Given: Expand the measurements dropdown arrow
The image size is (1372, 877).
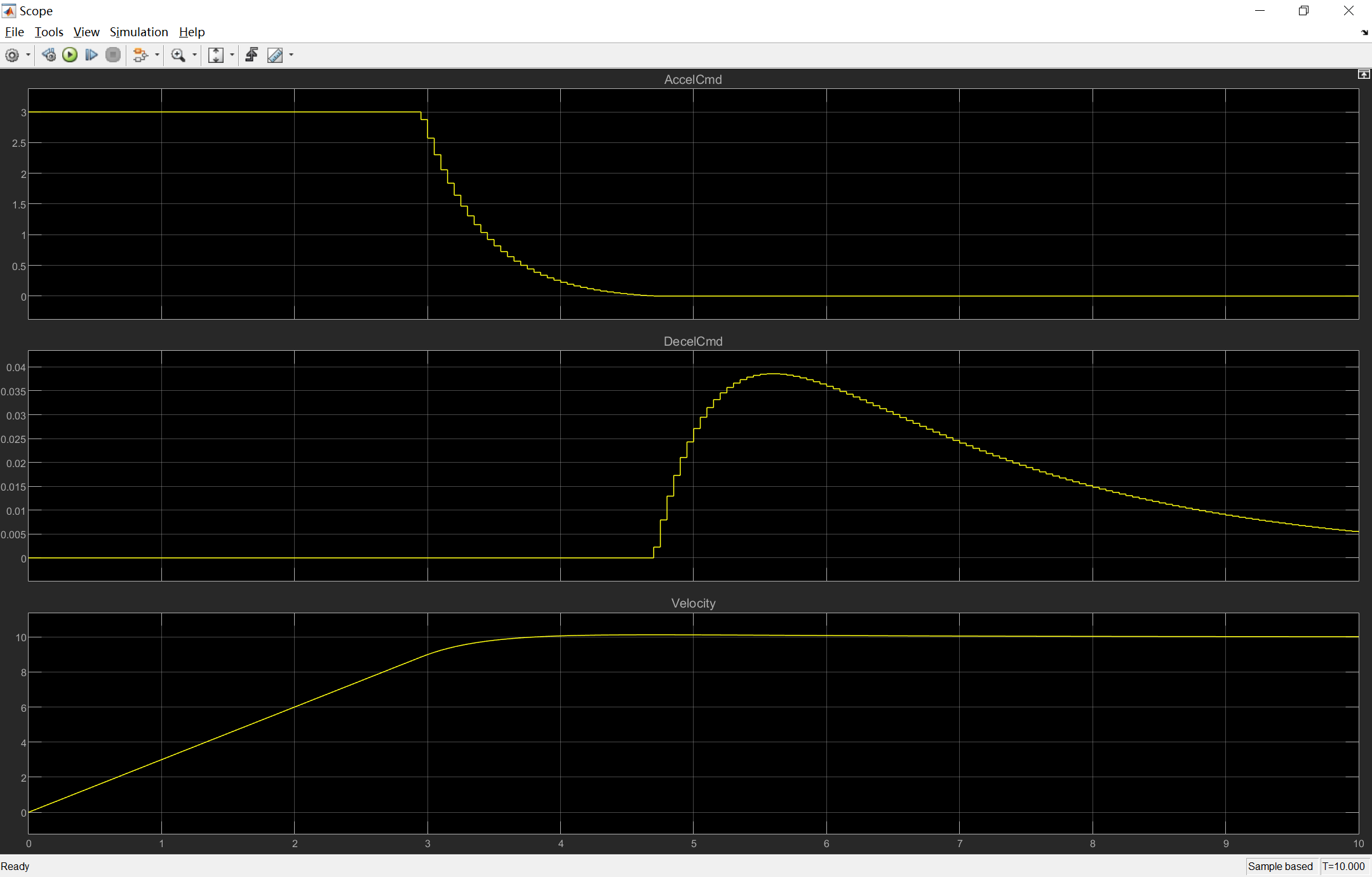Looking at the screenshot, I should click(x=292, y=55).
